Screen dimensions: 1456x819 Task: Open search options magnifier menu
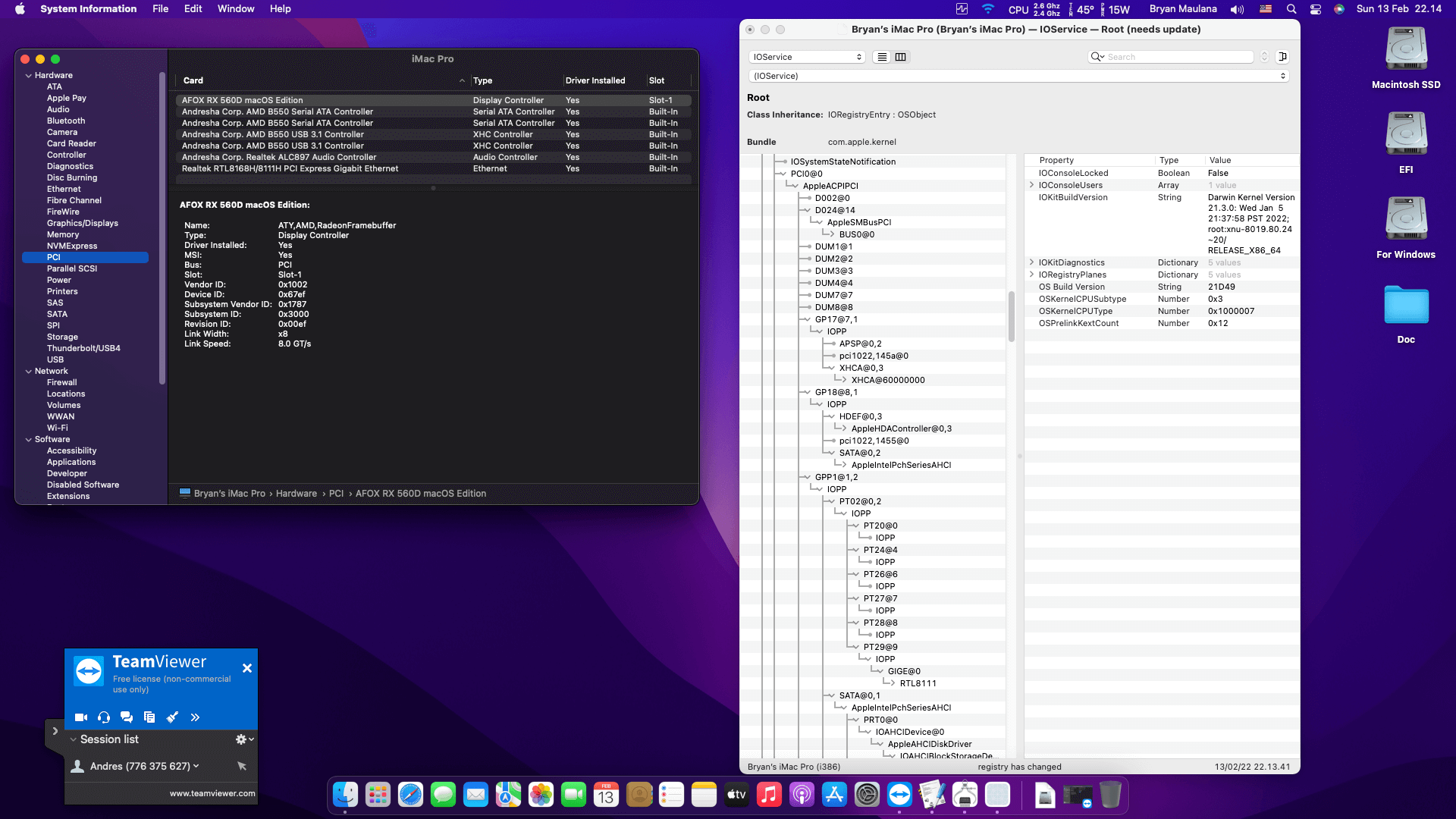1097,57
